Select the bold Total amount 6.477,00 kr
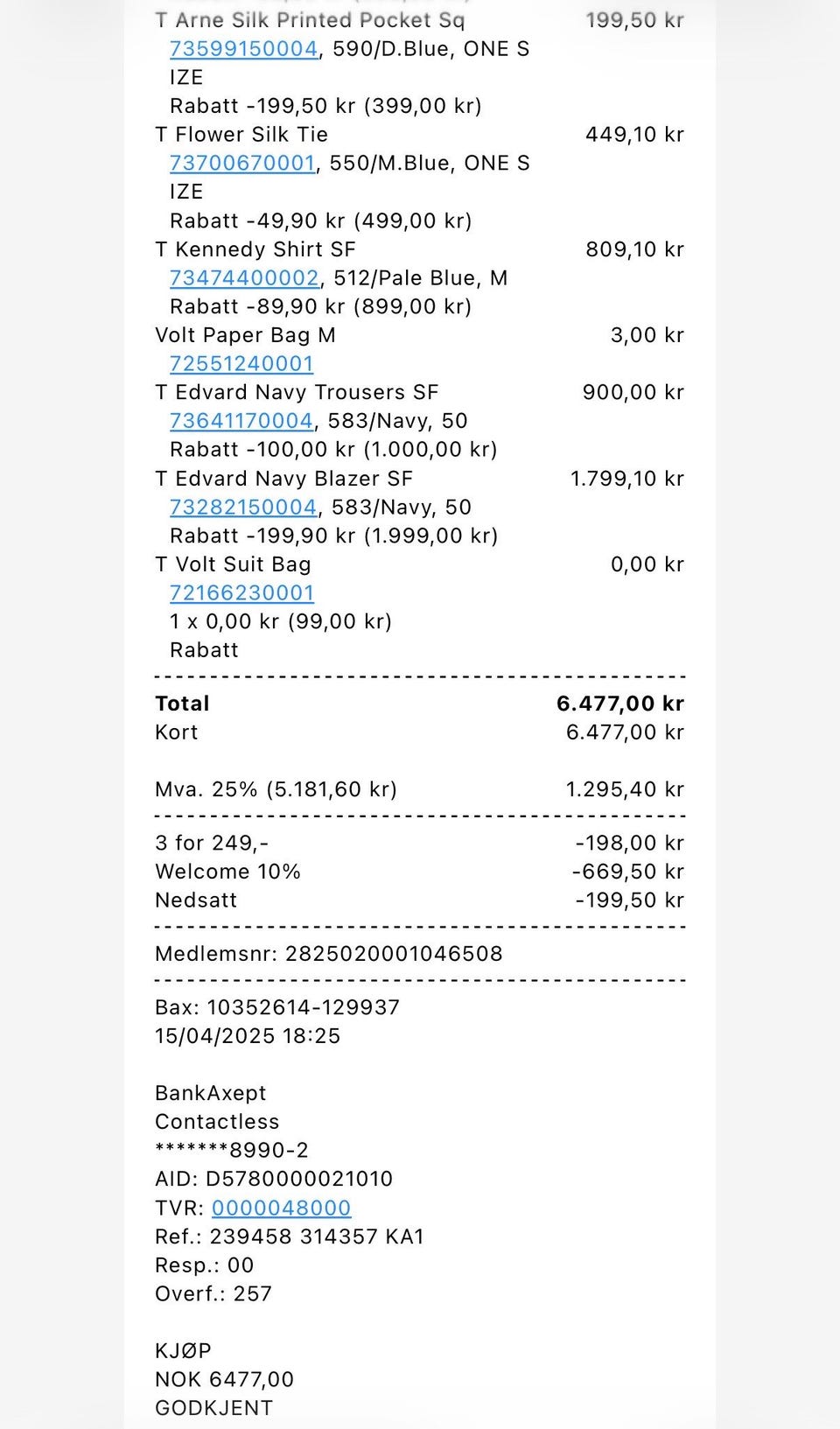 620,704
